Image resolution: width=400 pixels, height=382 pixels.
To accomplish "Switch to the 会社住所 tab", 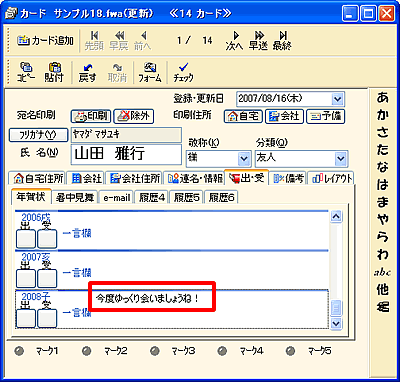I will coord(135,179).
